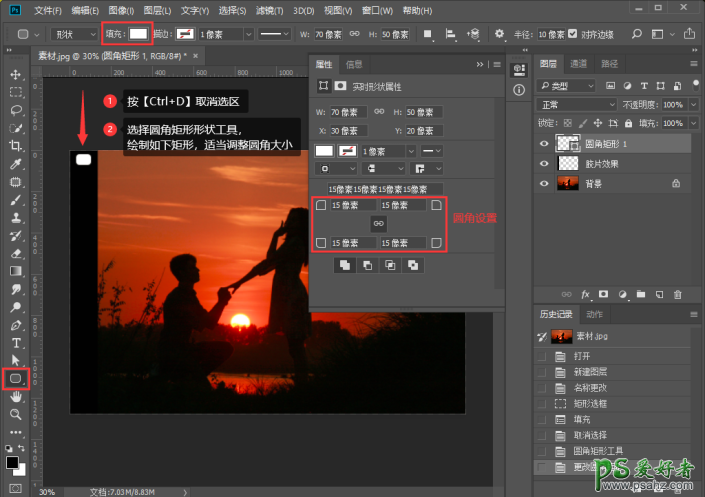705x497 pixels.
Task: Open the 形状 tool mode dropdown
Action: coord(74,34)
